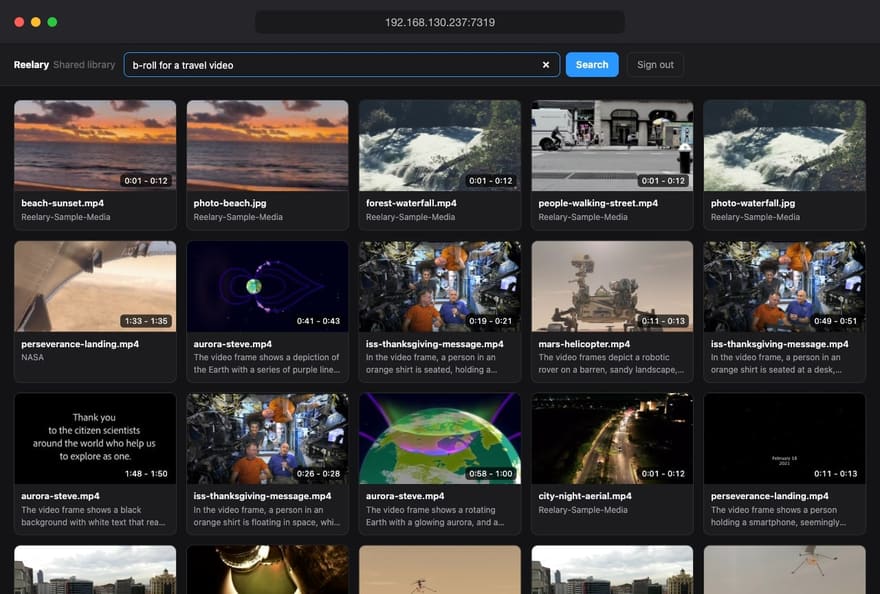Viewport: 880px width, 594px height.
Task: Click the '0:01 - 0:12' badge on beach-sunset.mp4
Action: coord(146,181)
